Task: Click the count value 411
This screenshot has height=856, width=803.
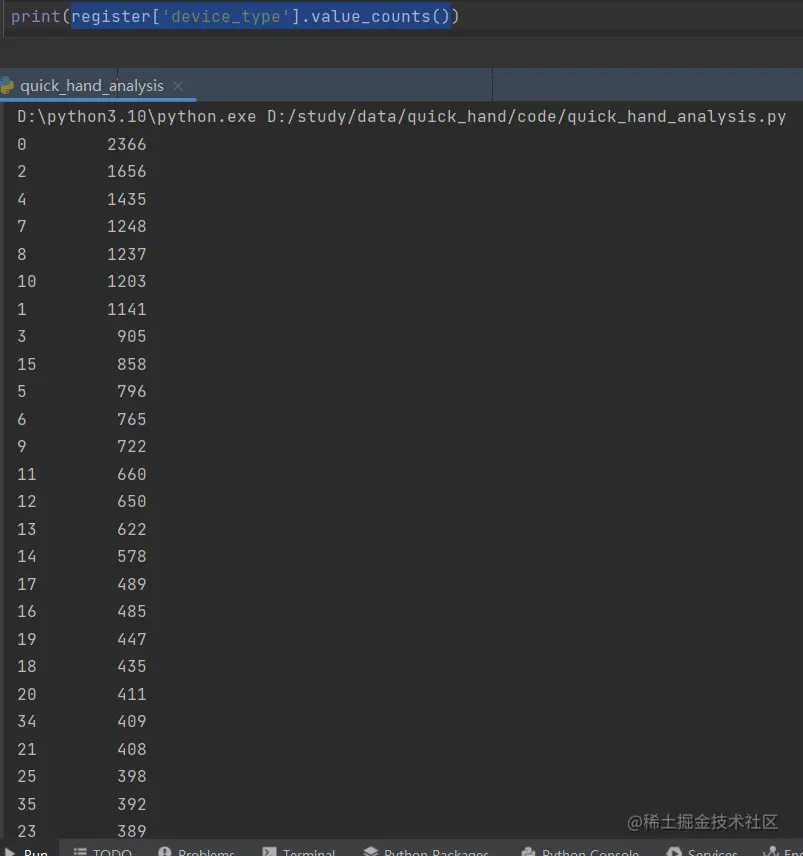Action: (x=132, y=694)
